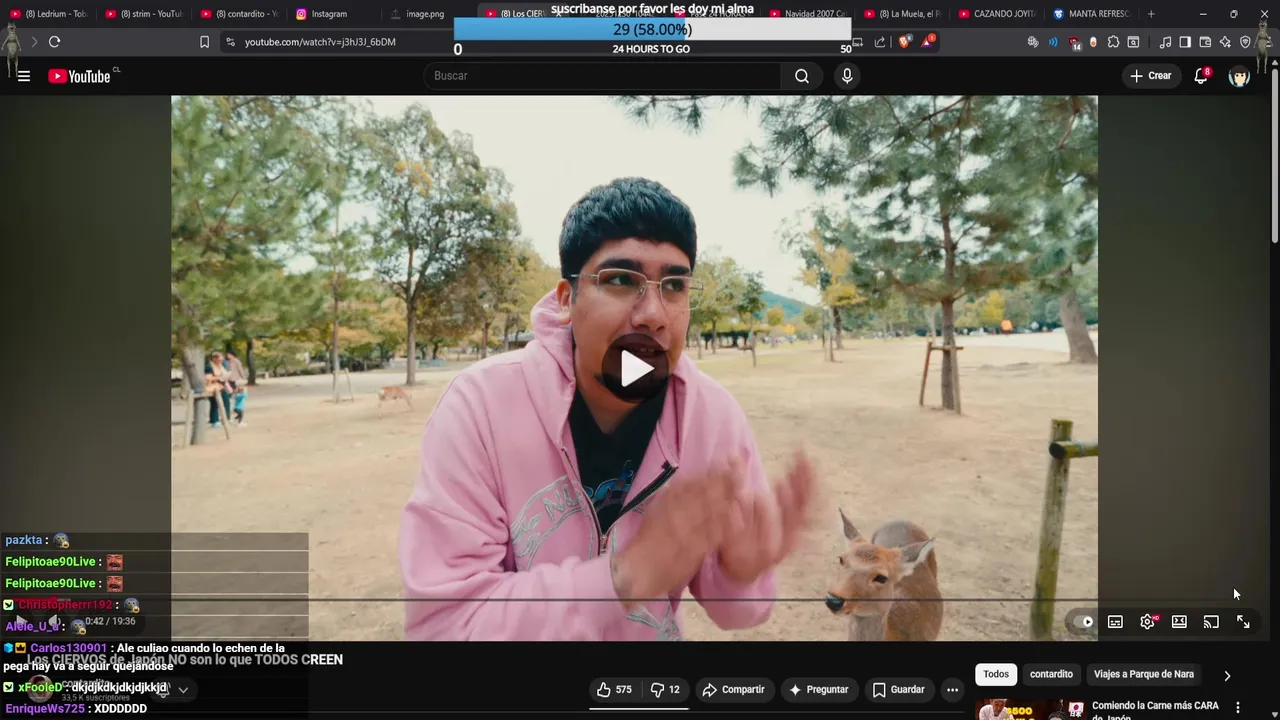Enter fullscreen mode
The image size is (1280, 720).
pos(1243,622)
